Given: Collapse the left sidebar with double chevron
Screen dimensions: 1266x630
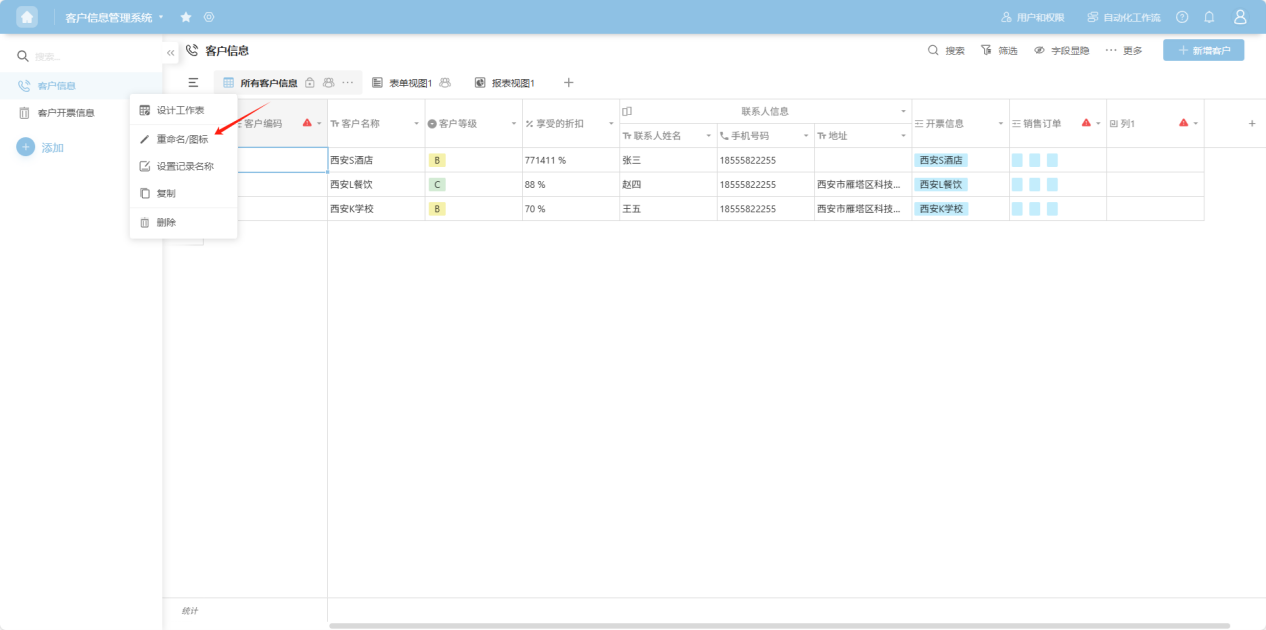Looking at the screenshot, I should tap(171, 52).
